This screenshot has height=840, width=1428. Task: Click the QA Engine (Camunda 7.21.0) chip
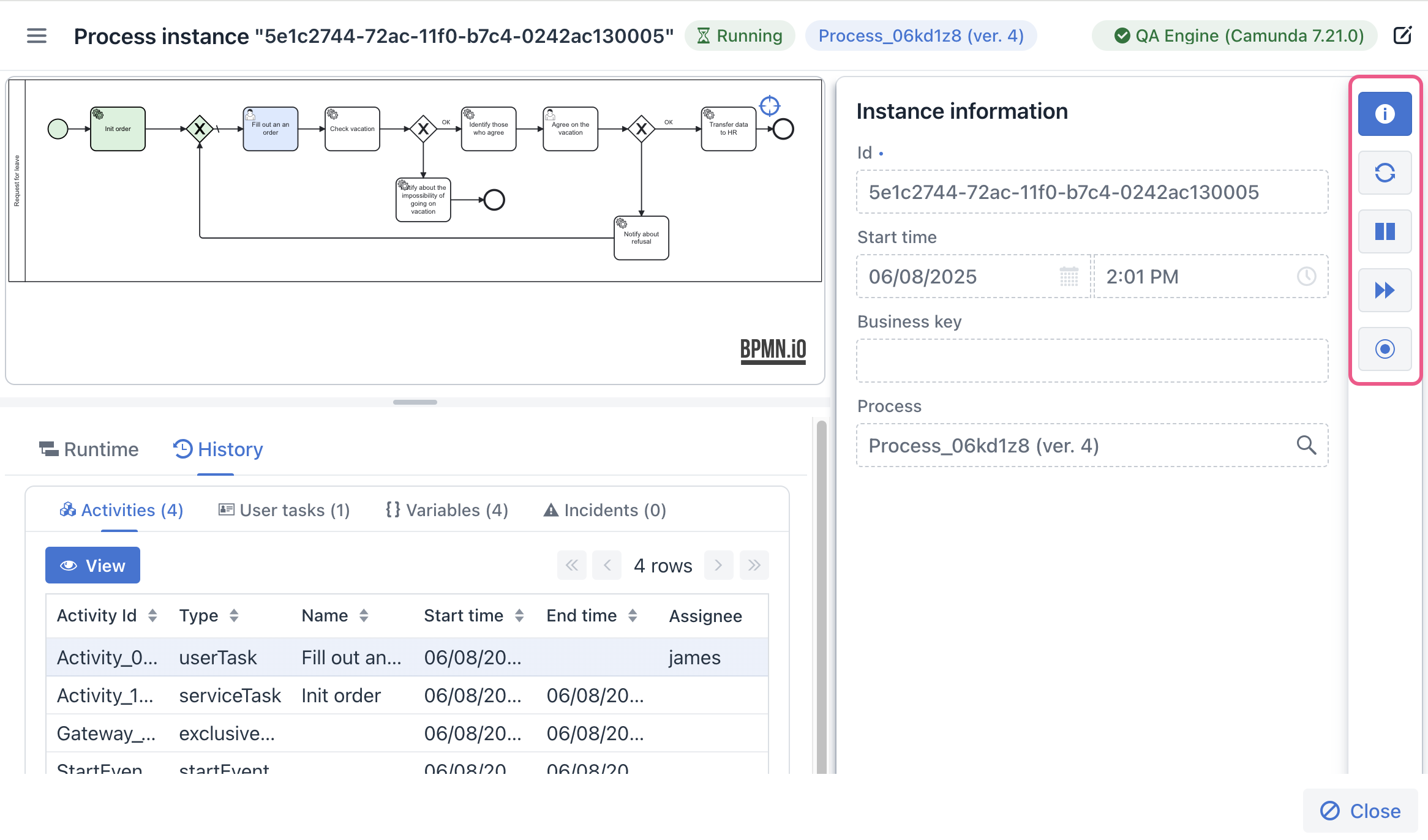click(x=1234, y=36)
